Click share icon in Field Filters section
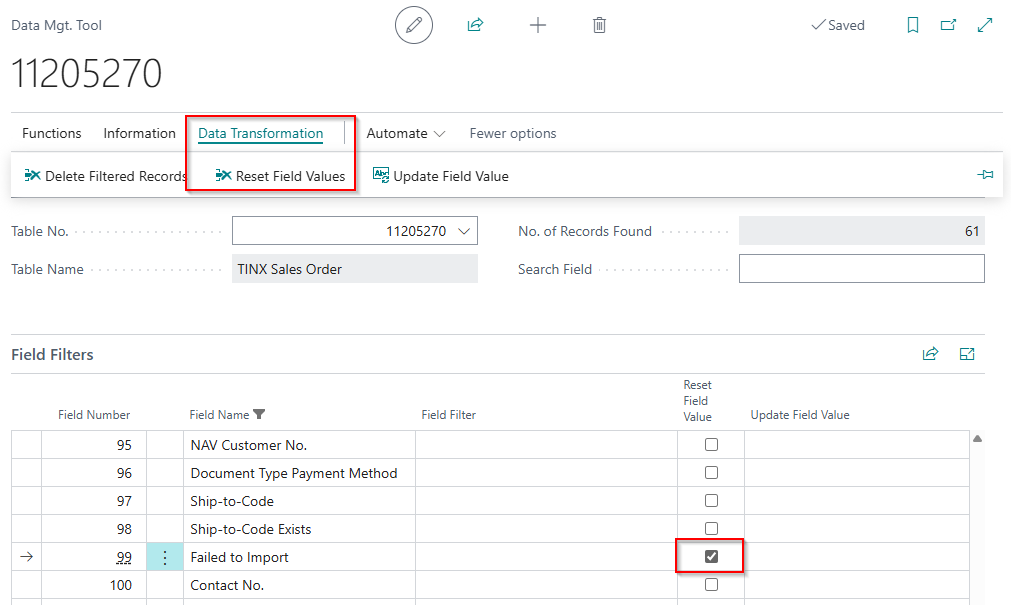 (x=930, y=353)
